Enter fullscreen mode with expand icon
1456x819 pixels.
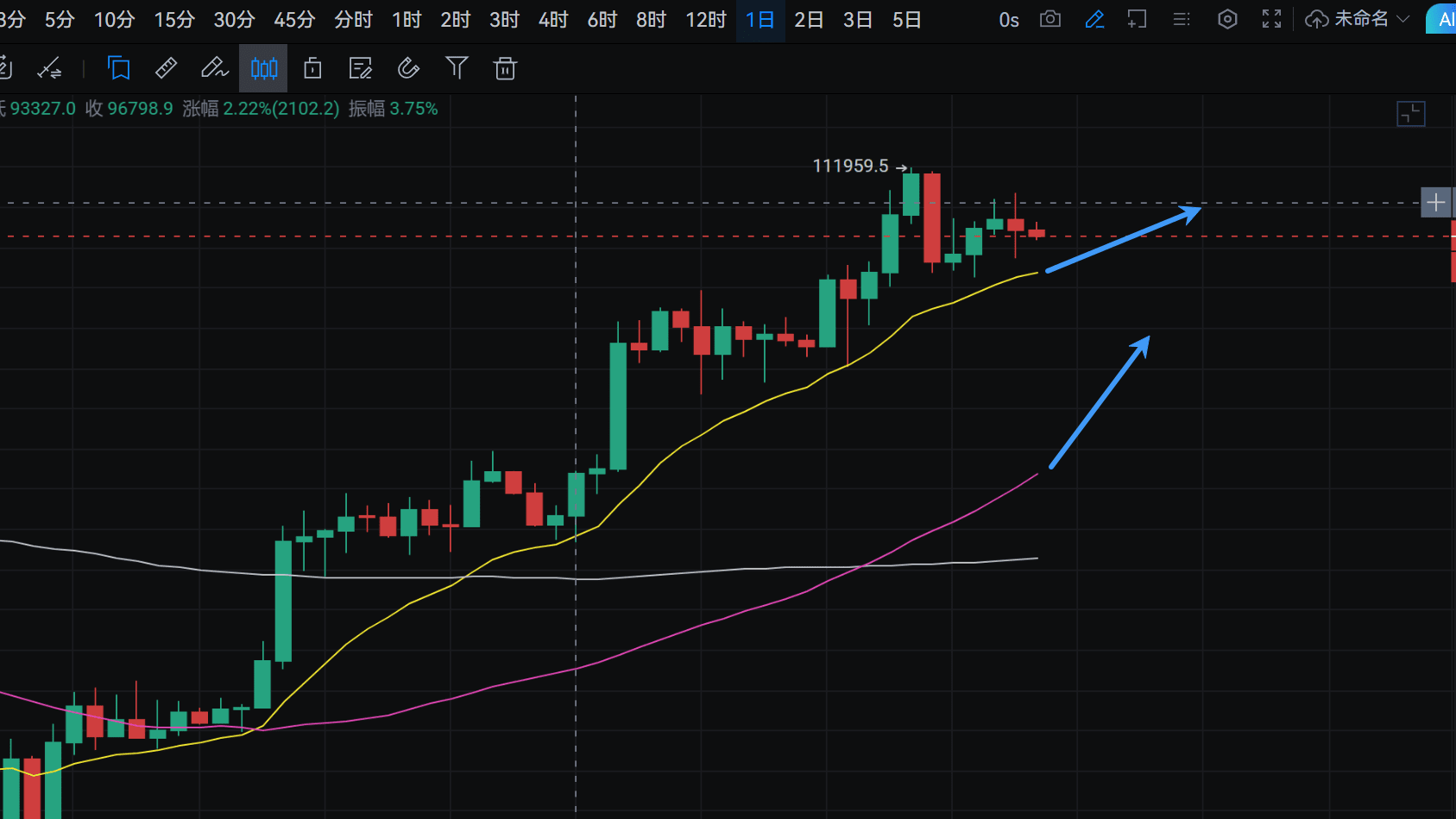pyautogui.click(x=1271, y=19)
